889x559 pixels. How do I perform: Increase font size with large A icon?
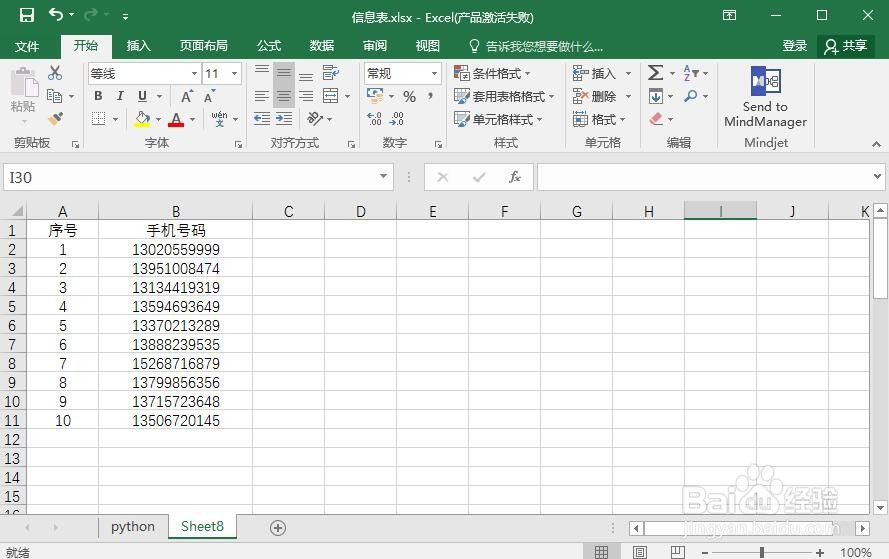click(187, 96)
